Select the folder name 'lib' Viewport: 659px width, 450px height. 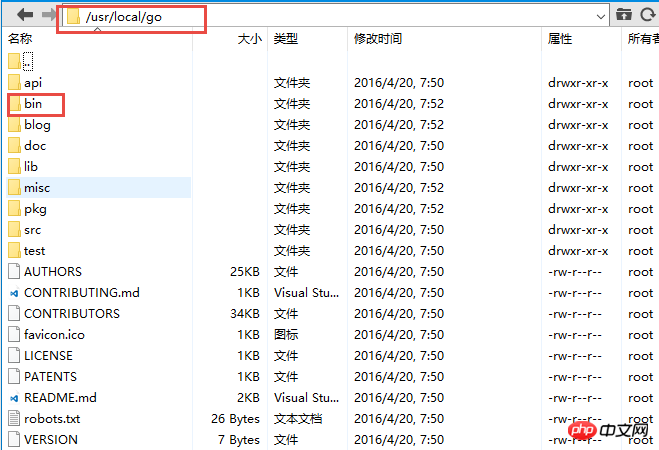tap(31, 166)
